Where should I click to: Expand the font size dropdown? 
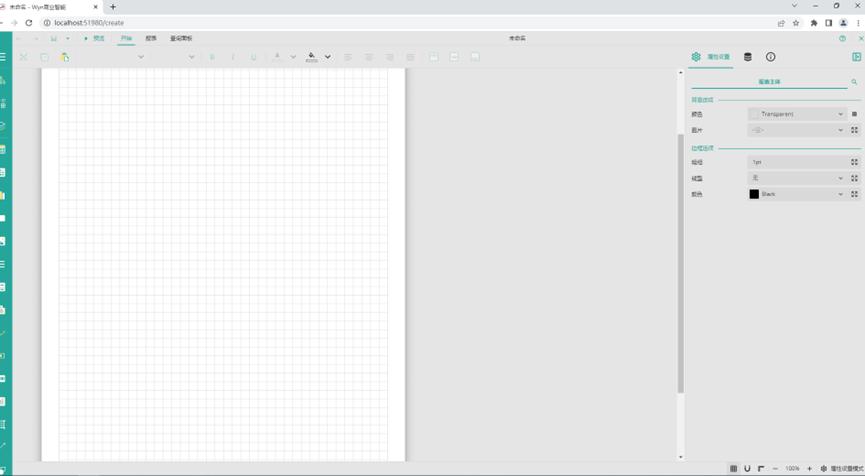[191, 57]
